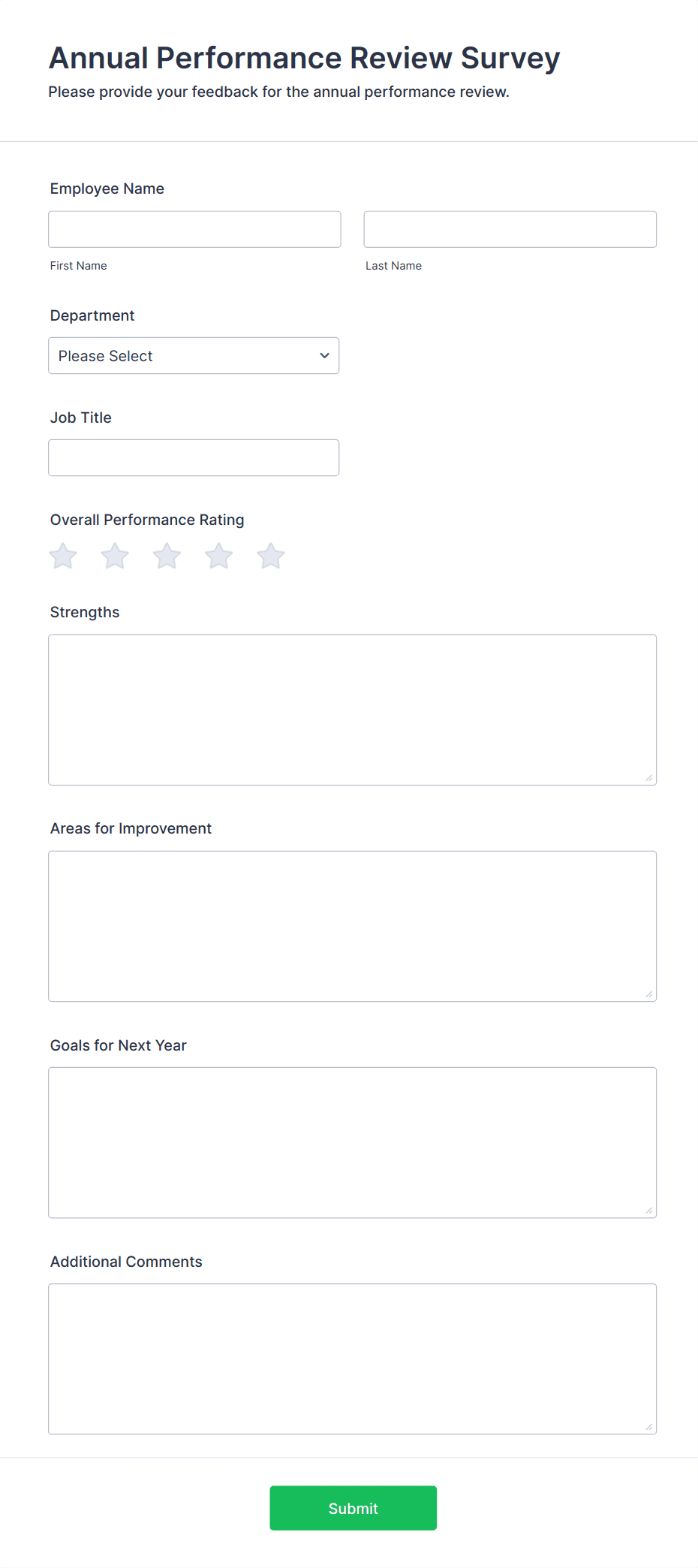Click the Additional Comments text area
Viewport: 698px width, 1568px height.
(352, 1358)
